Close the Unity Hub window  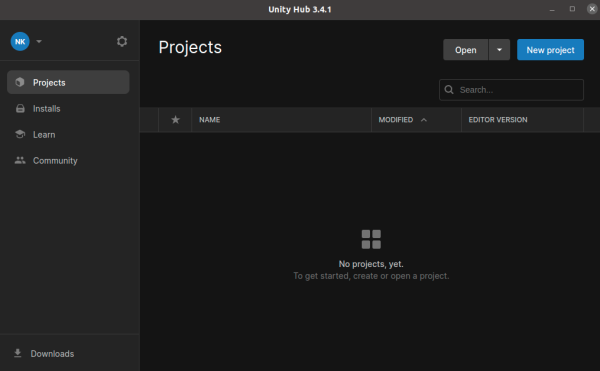pos(592,9)
